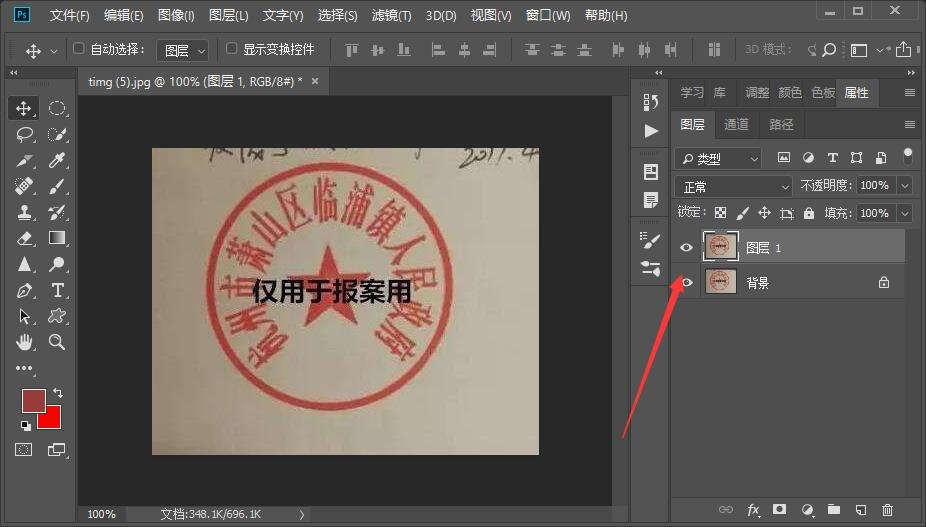
Task: Expand the 填充 fill dropdown arrow
Action: point(905,213)
